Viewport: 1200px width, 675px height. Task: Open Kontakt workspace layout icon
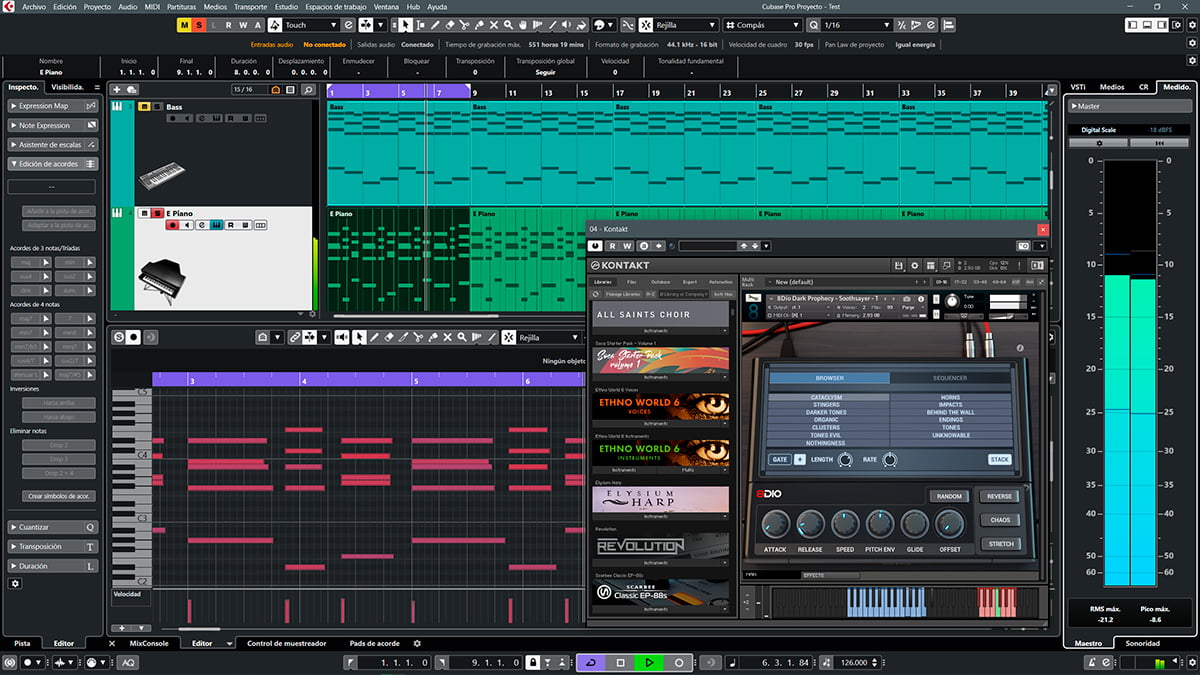930,266
